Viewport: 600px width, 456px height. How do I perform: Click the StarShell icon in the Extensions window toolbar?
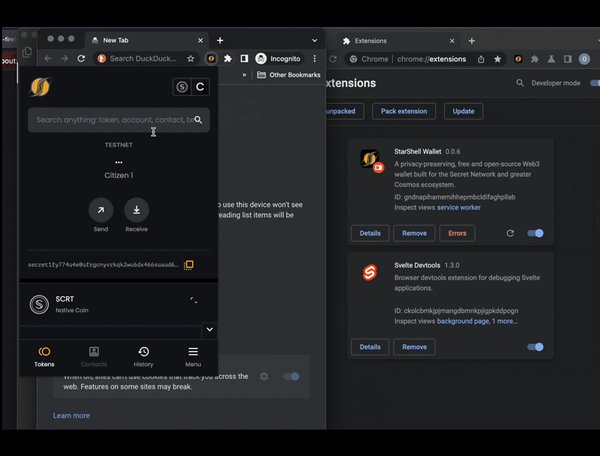[518, 59]
